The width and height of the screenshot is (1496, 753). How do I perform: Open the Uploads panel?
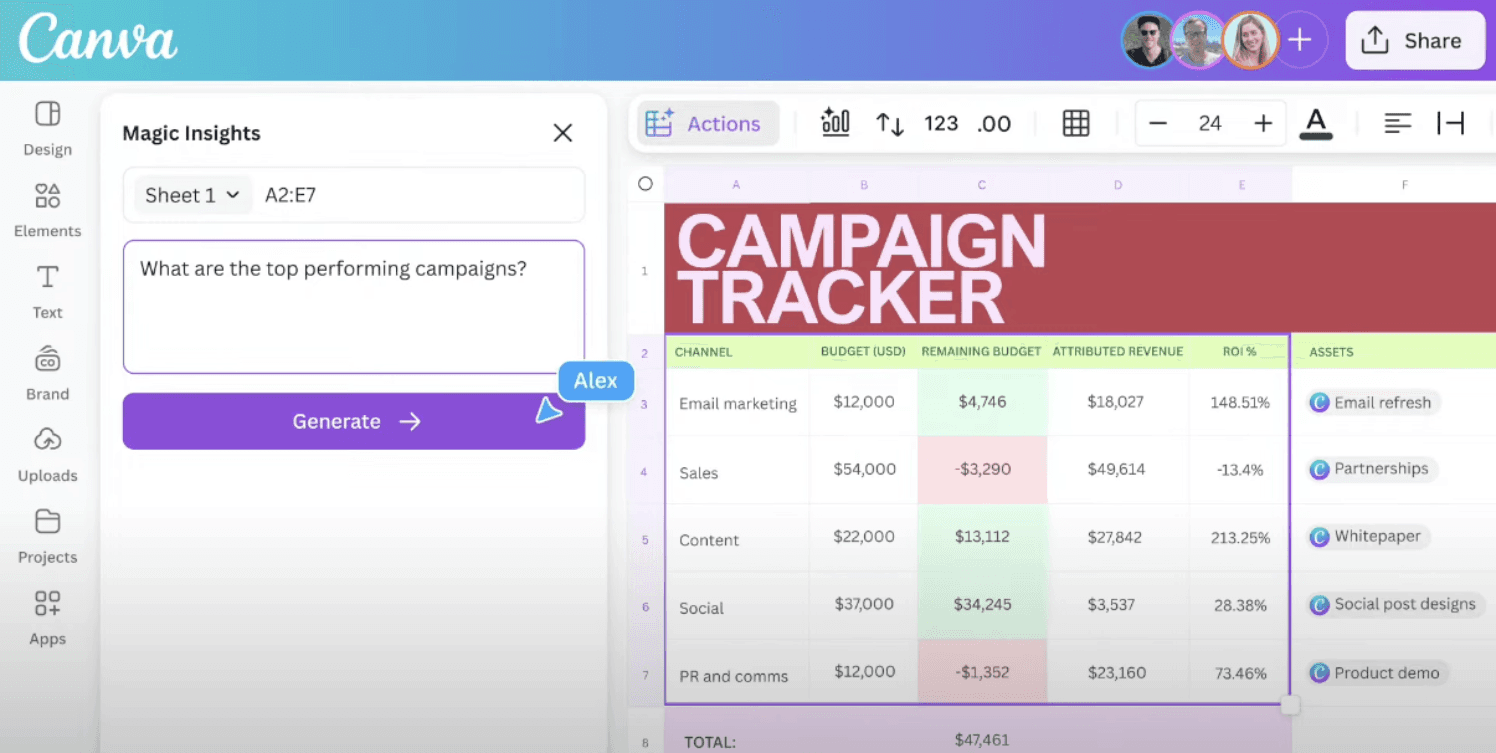pos(47,455)
